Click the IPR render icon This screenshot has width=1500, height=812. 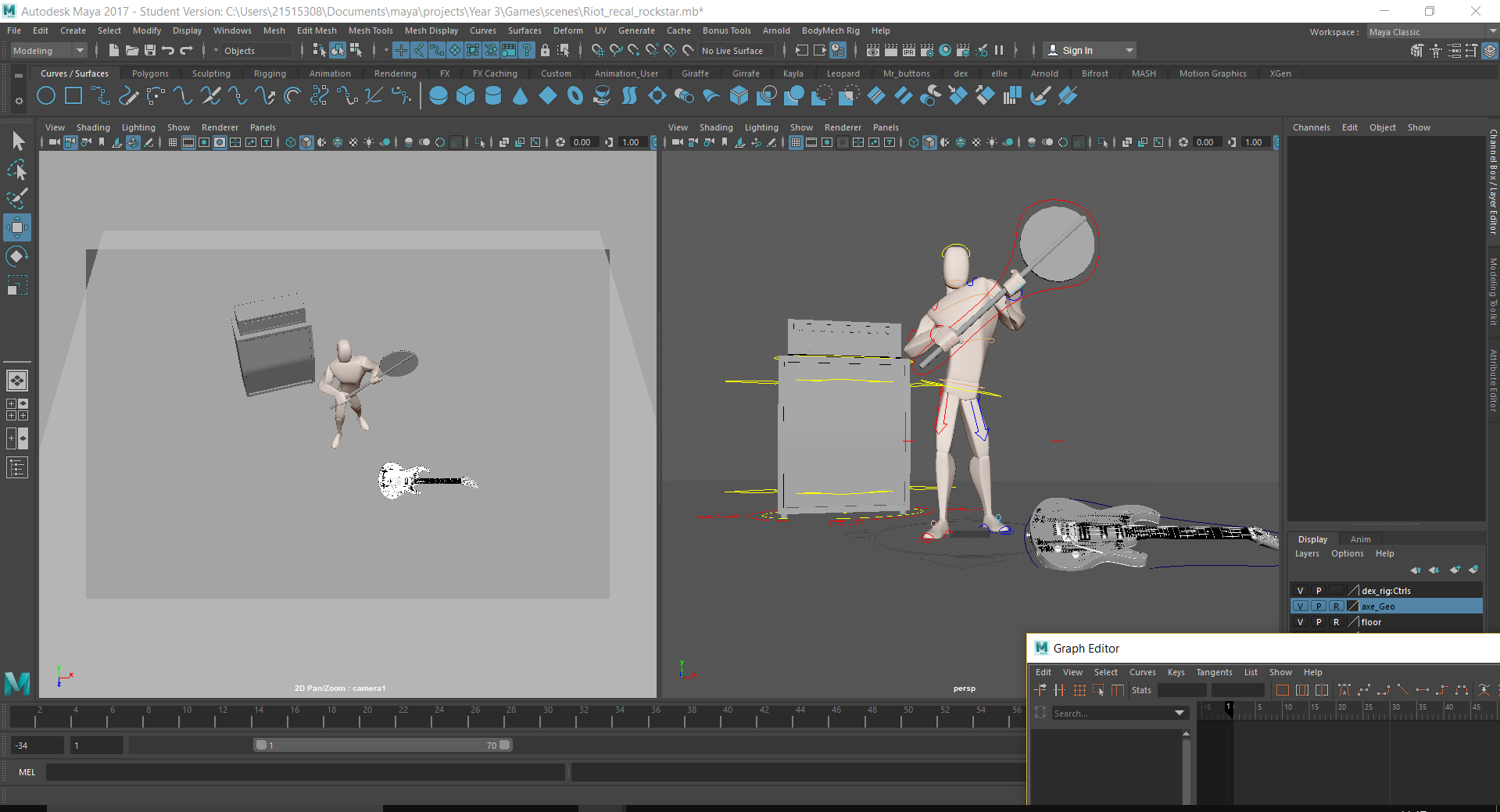coord(909,50)
